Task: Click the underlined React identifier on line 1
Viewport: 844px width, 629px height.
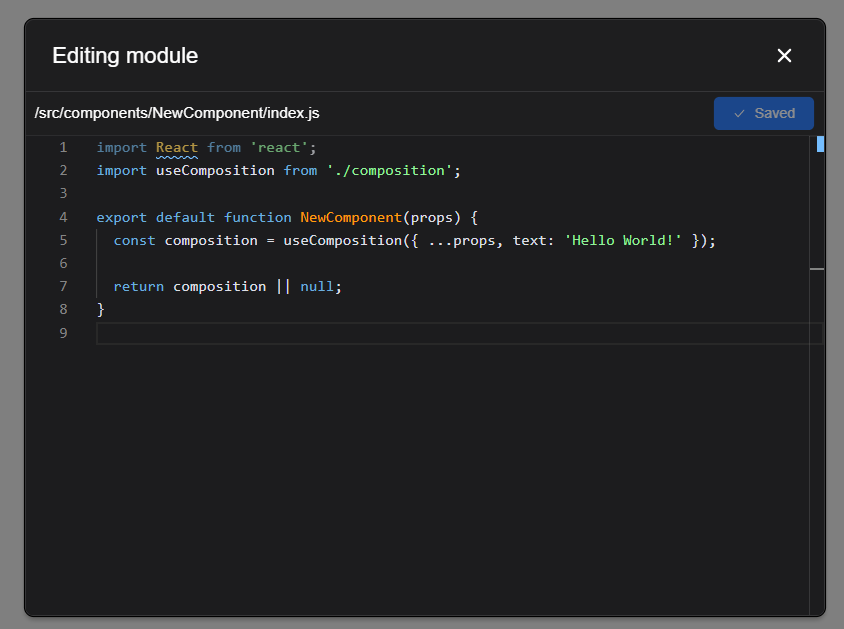Action: pyautogui.click(x=177, y=147)
